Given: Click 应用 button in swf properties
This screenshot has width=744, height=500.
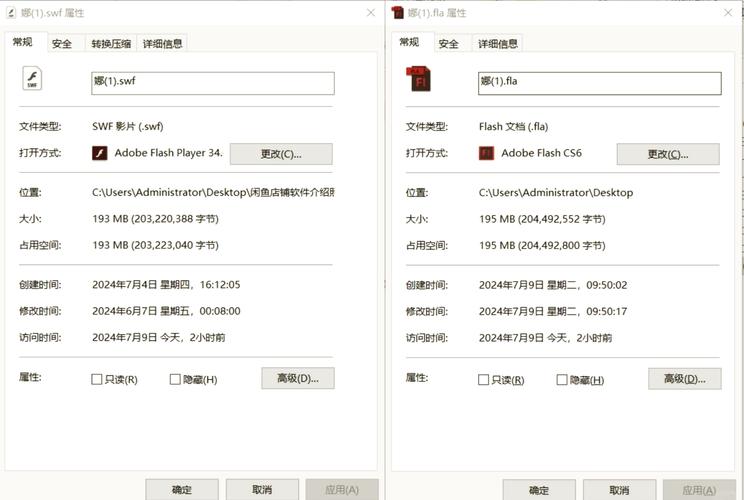Looking at the screenshot, I should tap(342, 490).
